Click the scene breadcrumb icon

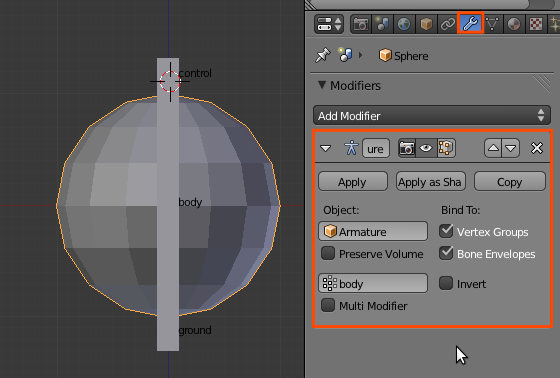345,55
